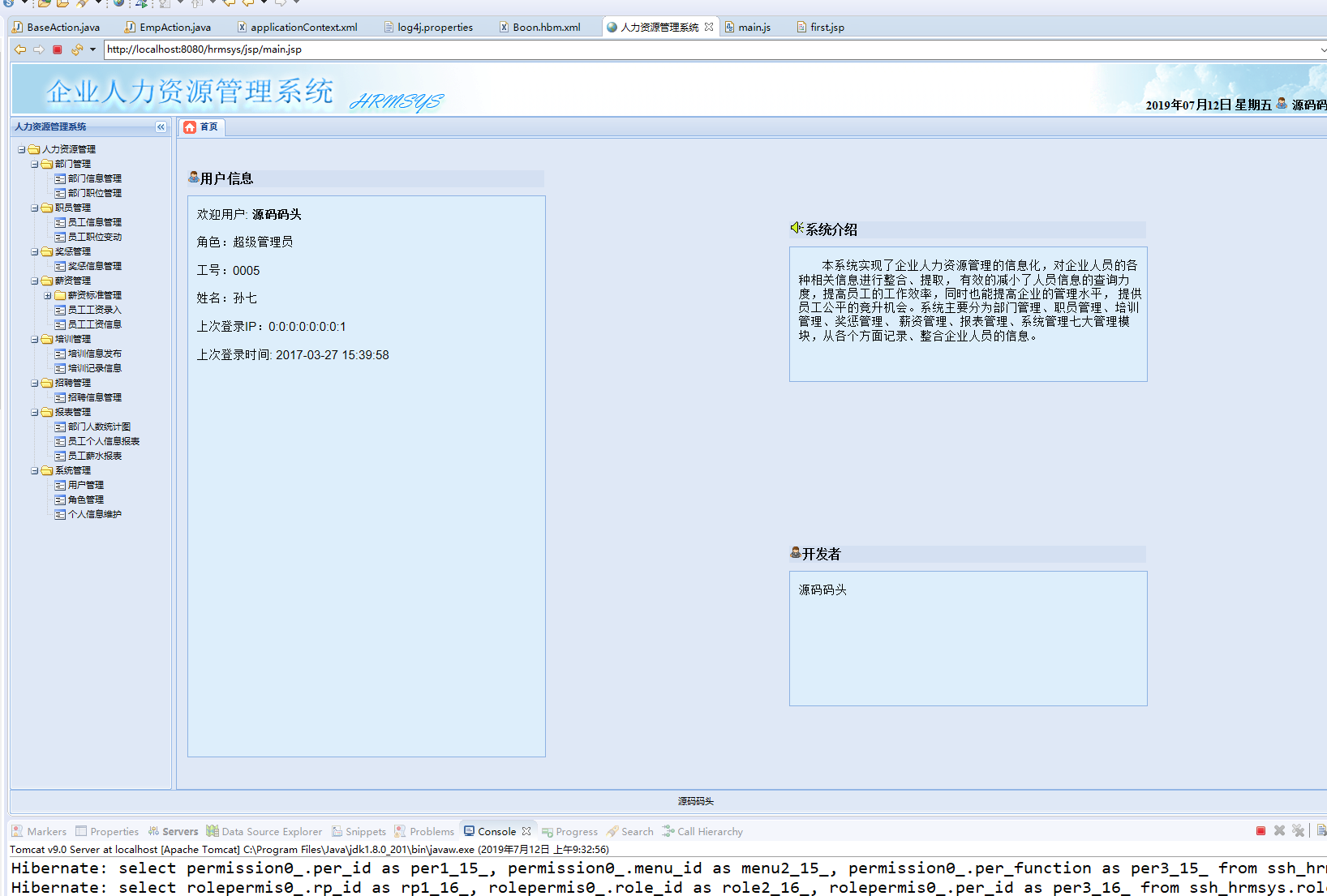This screenshot has width=1327, height=896.
Task: Stop page loading with red stop icon
Action: [x=58, y=49]
